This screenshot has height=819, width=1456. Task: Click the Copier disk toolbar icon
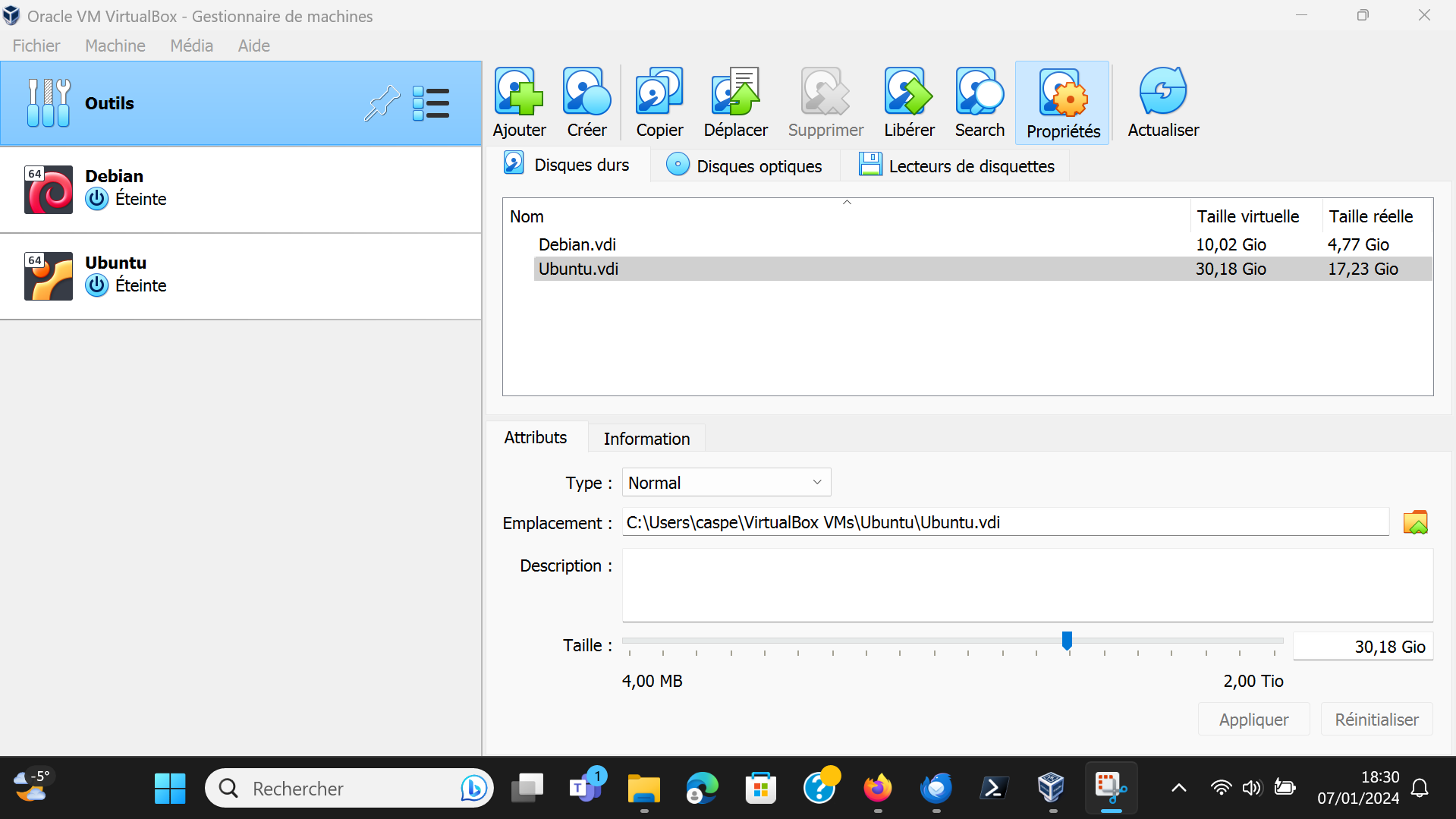tap(659, 102)
